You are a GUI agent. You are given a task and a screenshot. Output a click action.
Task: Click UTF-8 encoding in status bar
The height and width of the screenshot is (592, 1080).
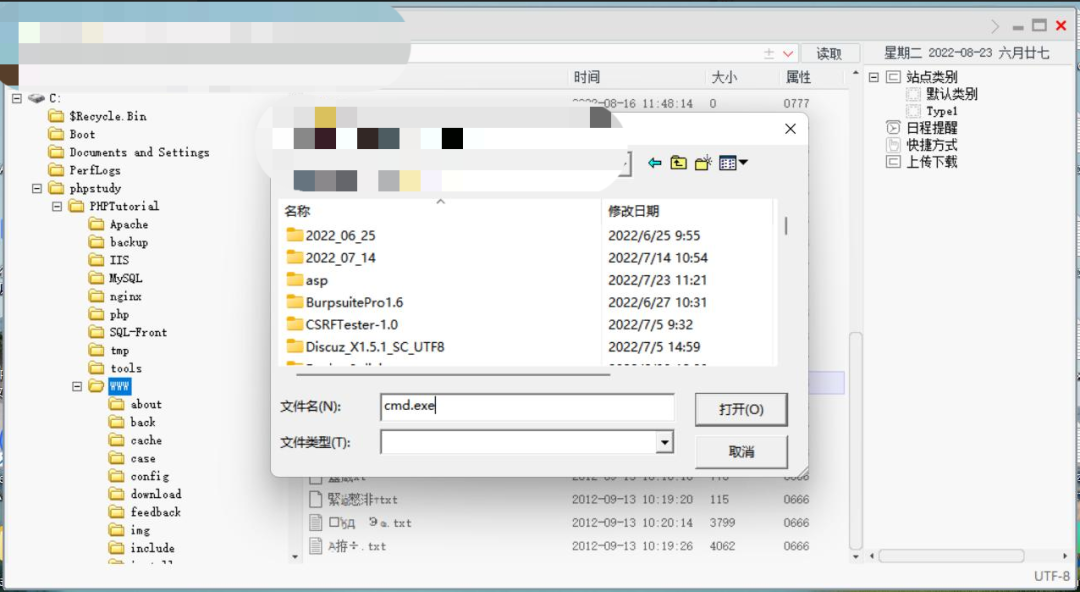tap(1051, 576)
